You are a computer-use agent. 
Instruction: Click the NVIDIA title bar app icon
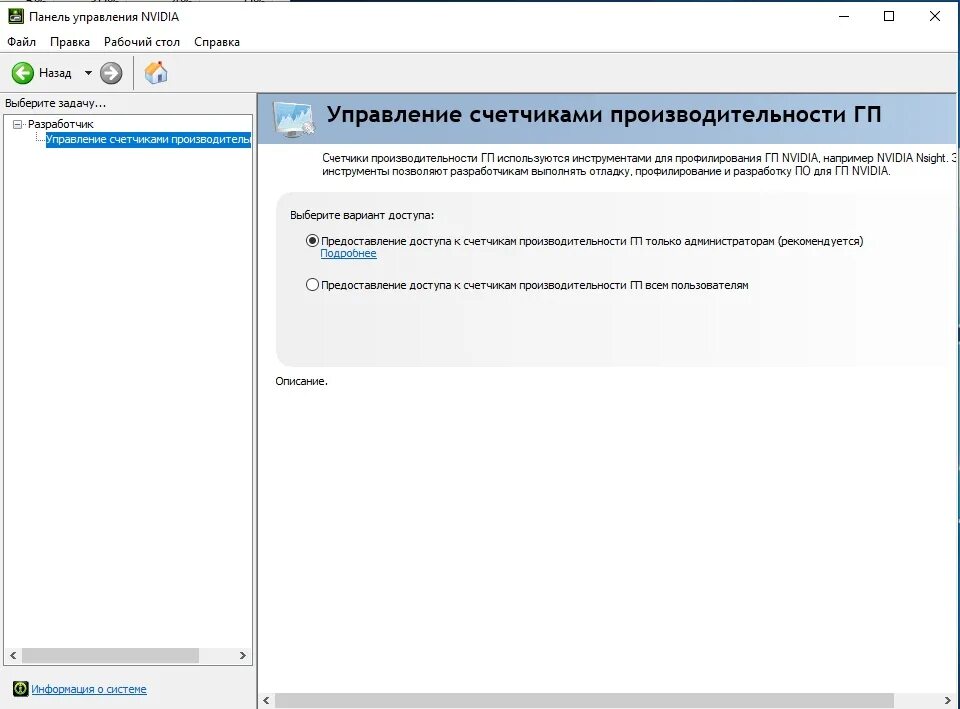(x=15, y=17)
